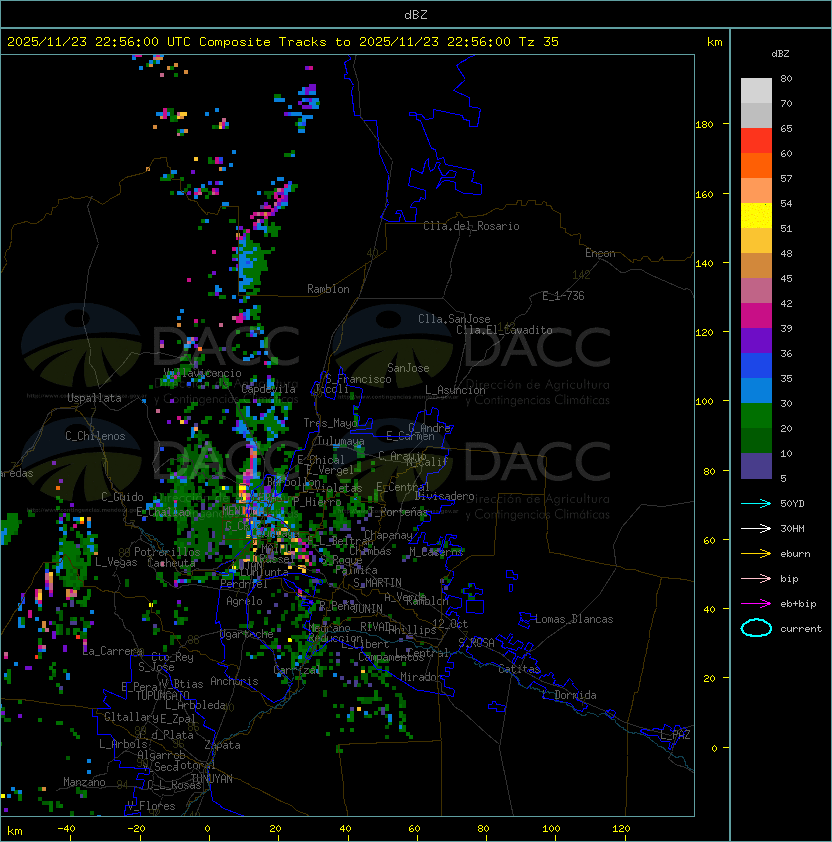Choose the slate purple 5-10 dBZ swatch

(x=756, y=466)
